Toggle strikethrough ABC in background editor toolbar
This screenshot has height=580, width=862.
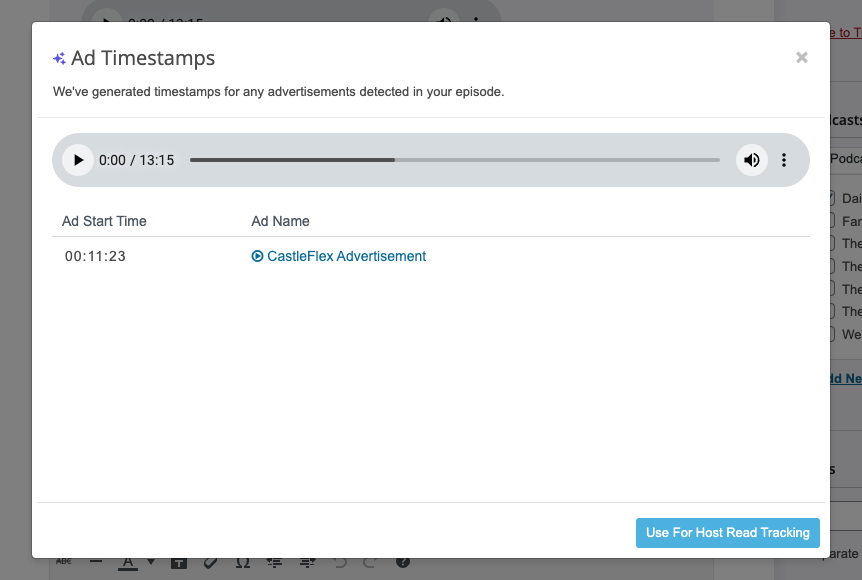click(x=64, y=561)
